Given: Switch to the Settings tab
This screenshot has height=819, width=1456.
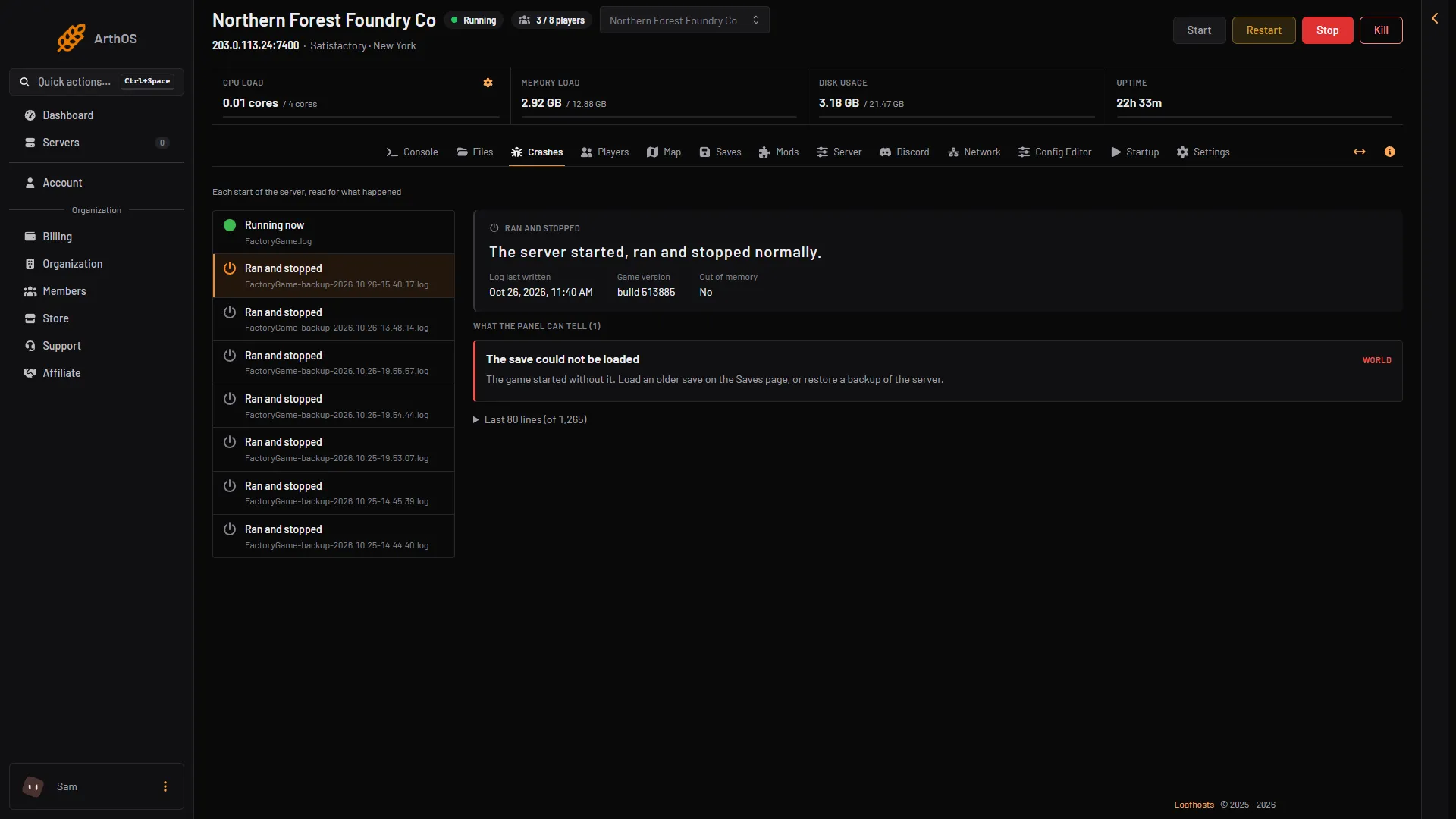Looking at the screenshot, I should [1203, 152].
